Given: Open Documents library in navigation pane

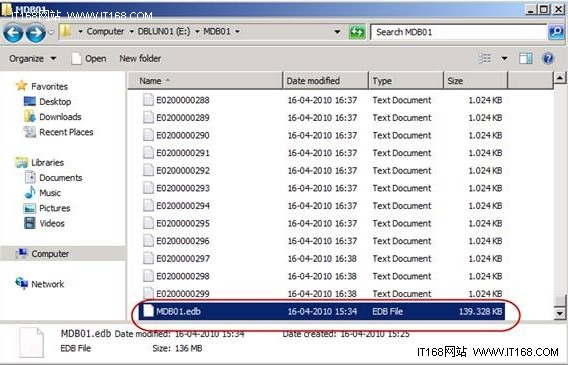Looking at the screenshot, I should click(61, 178).
